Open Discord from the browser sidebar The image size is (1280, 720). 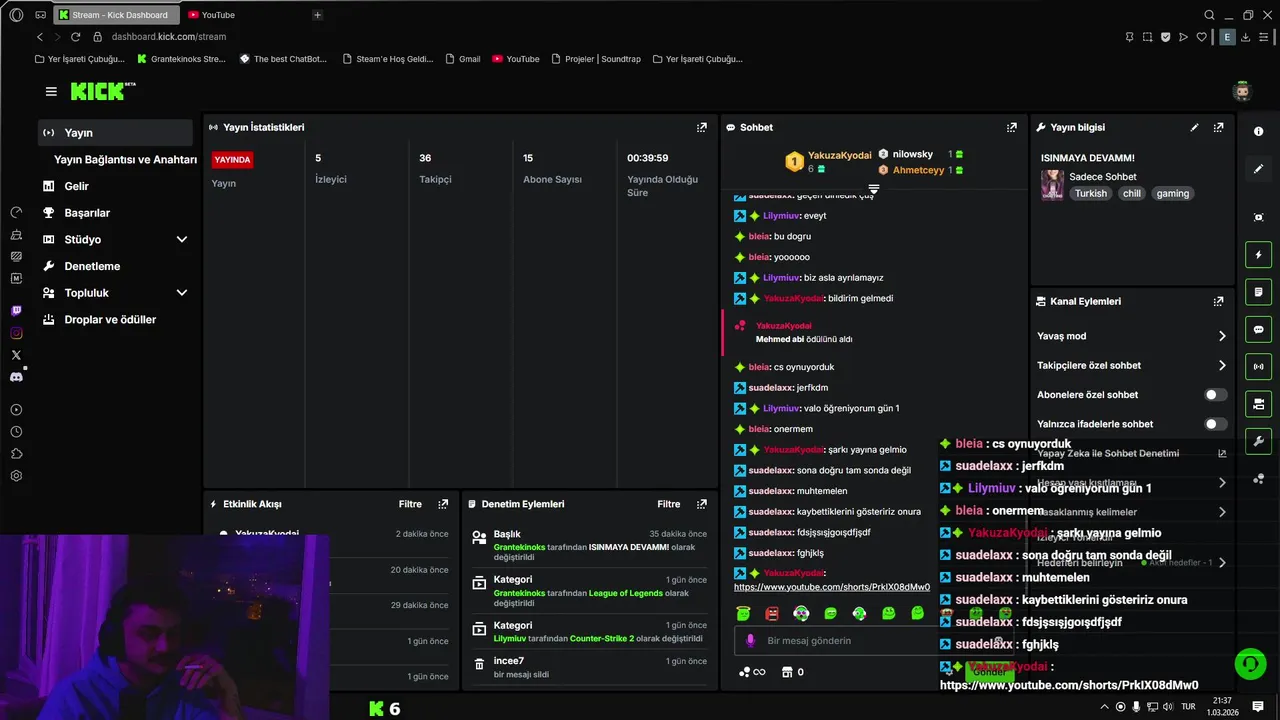16,377
